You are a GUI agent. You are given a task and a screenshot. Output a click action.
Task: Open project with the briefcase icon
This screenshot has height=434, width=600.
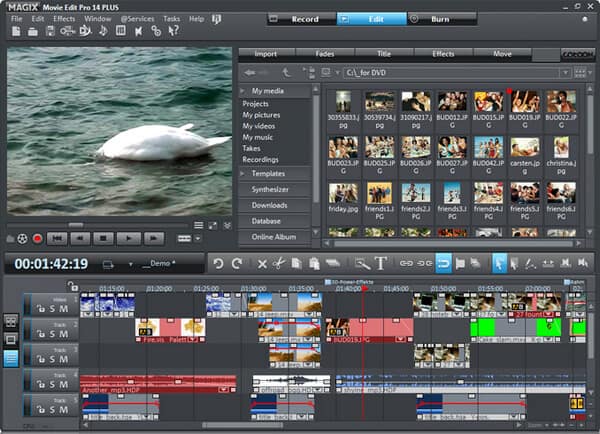[33, 31]
